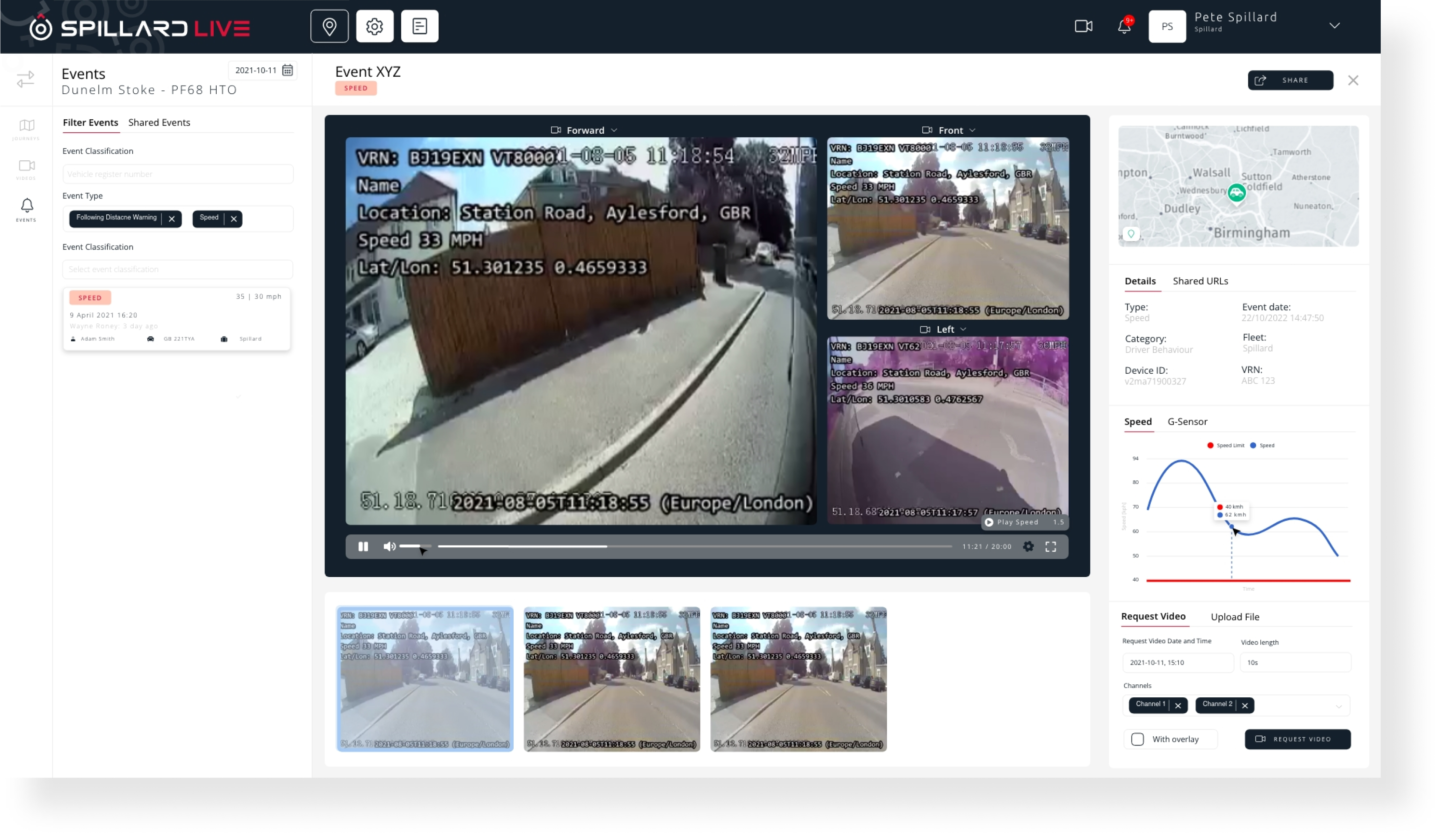Toggle fullscreen video mode

coord(1051,546)
